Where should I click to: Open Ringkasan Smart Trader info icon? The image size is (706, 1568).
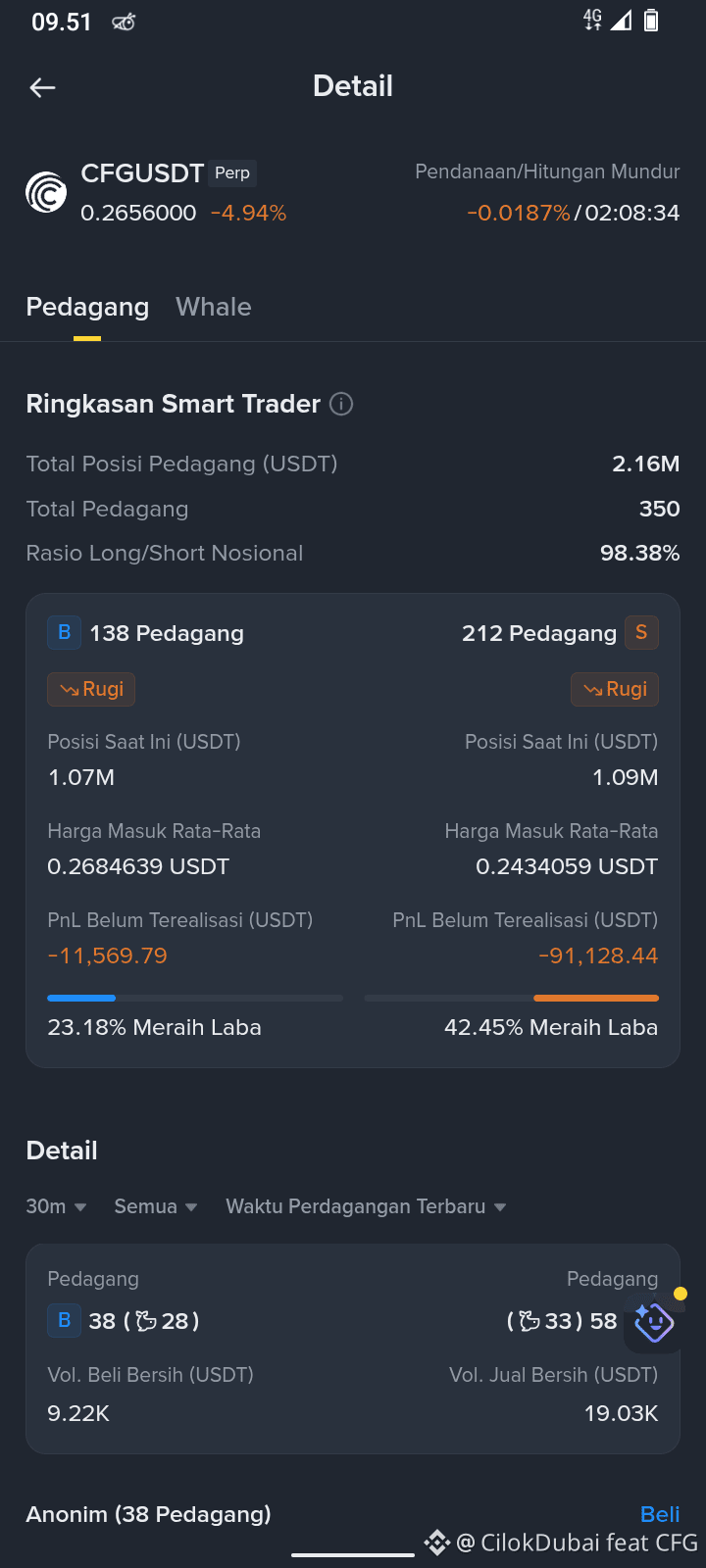click(x=341, y=404)
